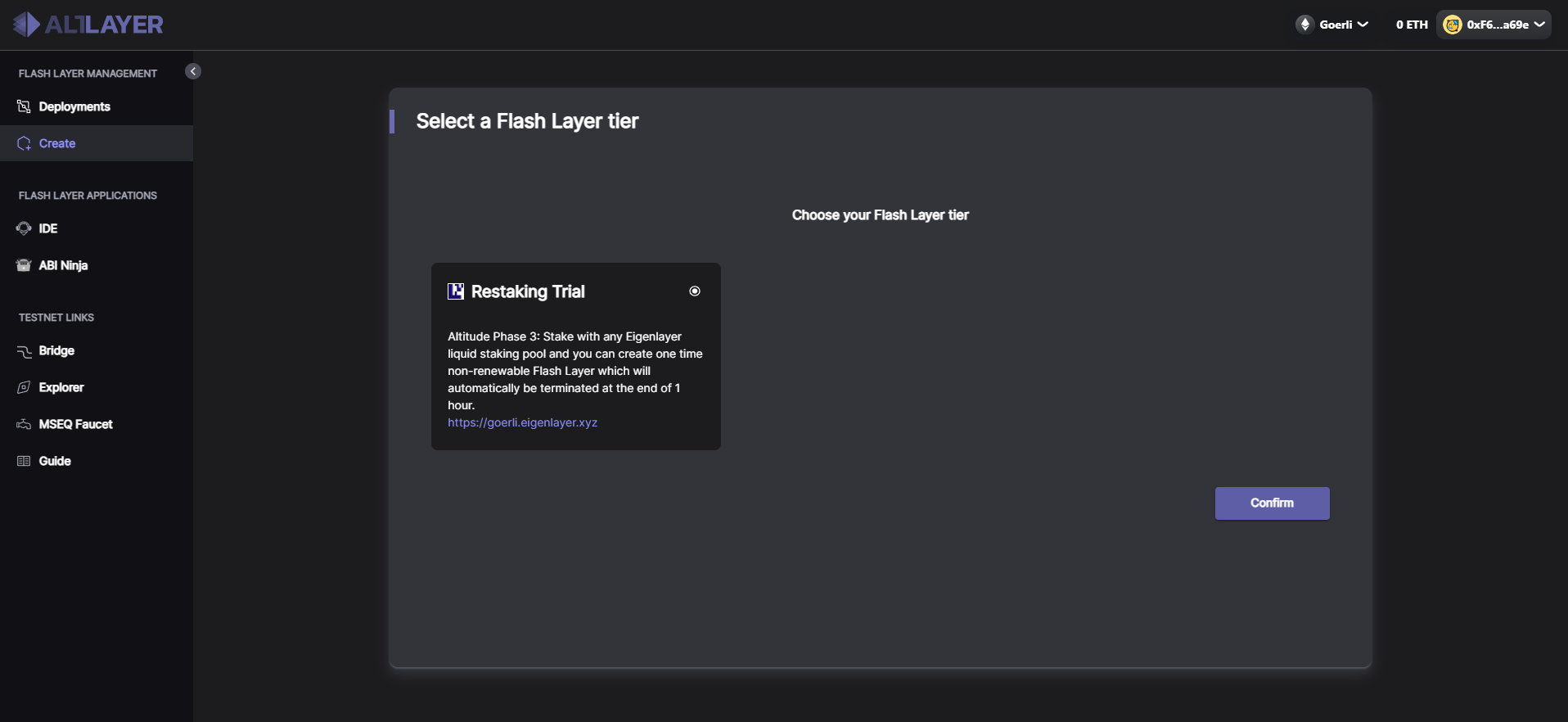Screen dimensions: 1568x722
Task: Click the "FLASH LAYER APPLICATIONS" section header
Action: pos(88,196)
